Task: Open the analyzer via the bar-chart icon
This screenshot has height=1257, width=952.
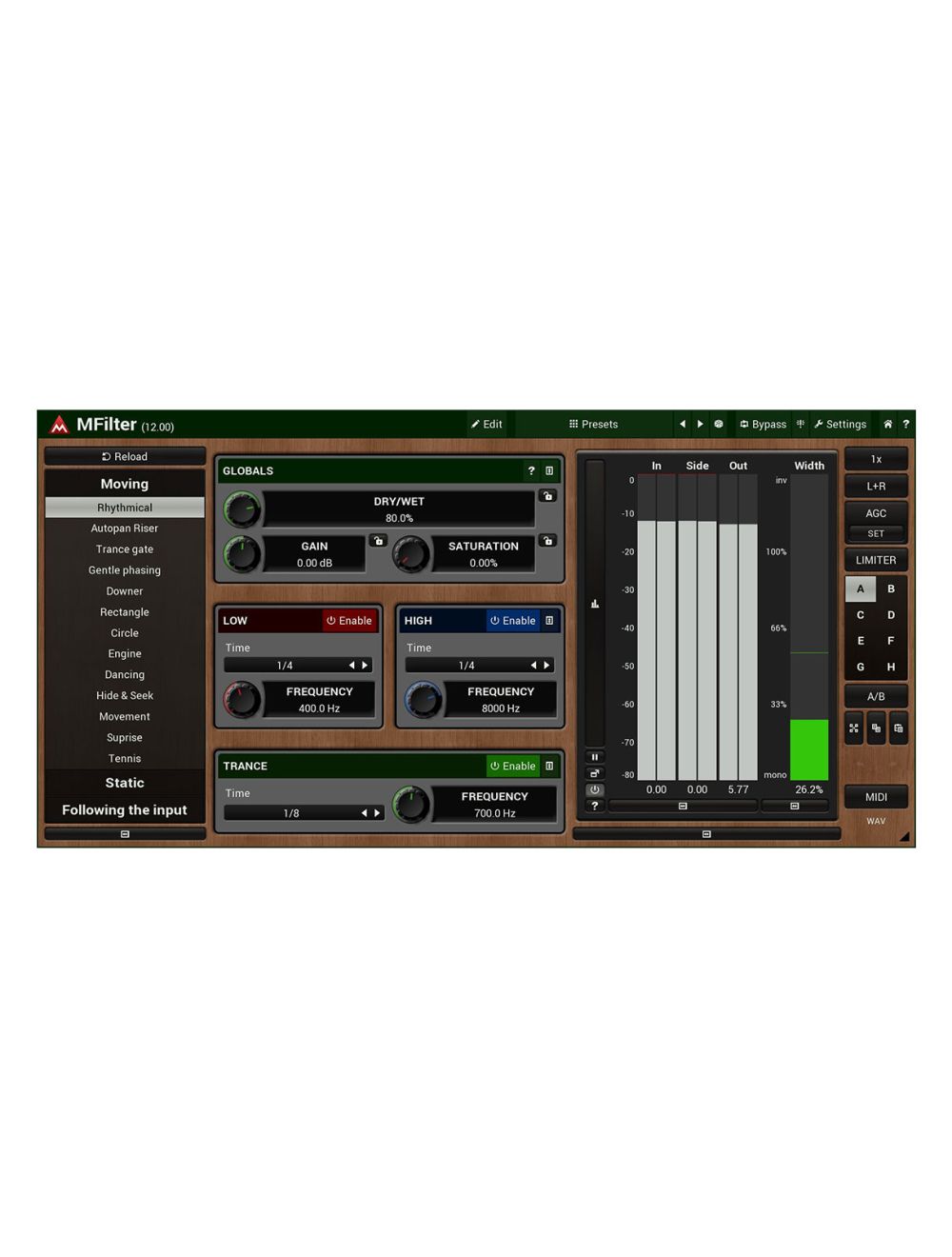Action: (x=595, y=603)
